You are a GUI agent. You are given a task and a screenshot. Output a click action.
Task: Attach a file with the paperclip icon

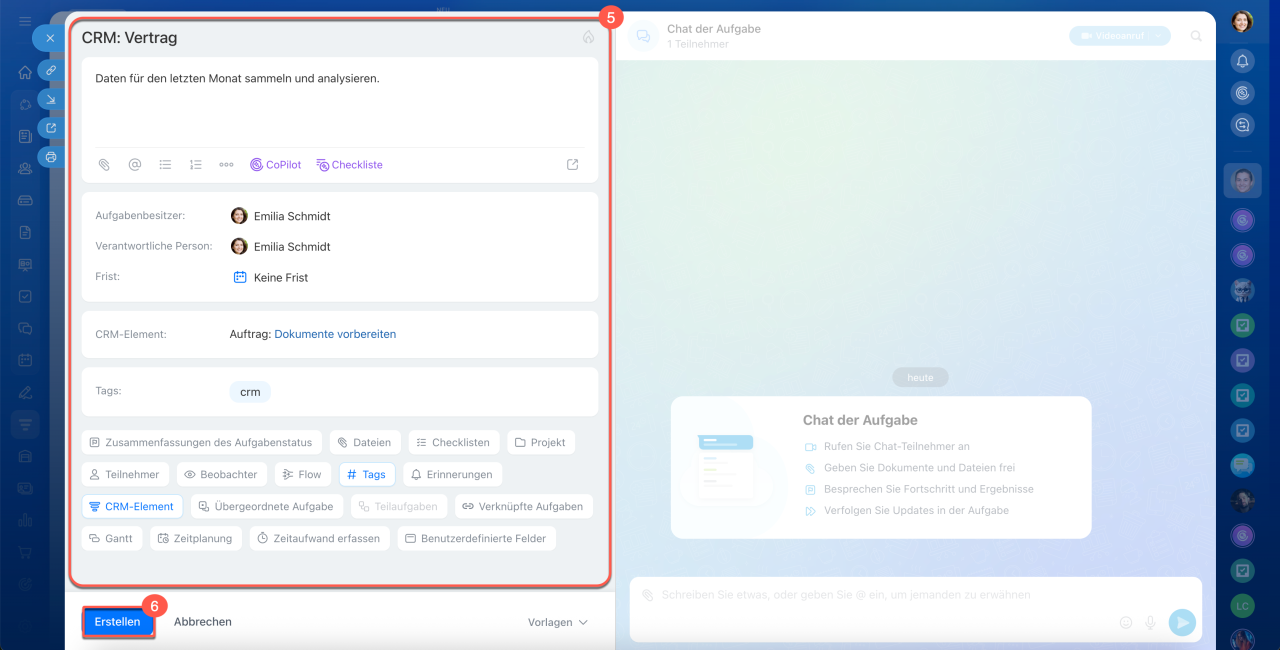(x=103, y=165)
